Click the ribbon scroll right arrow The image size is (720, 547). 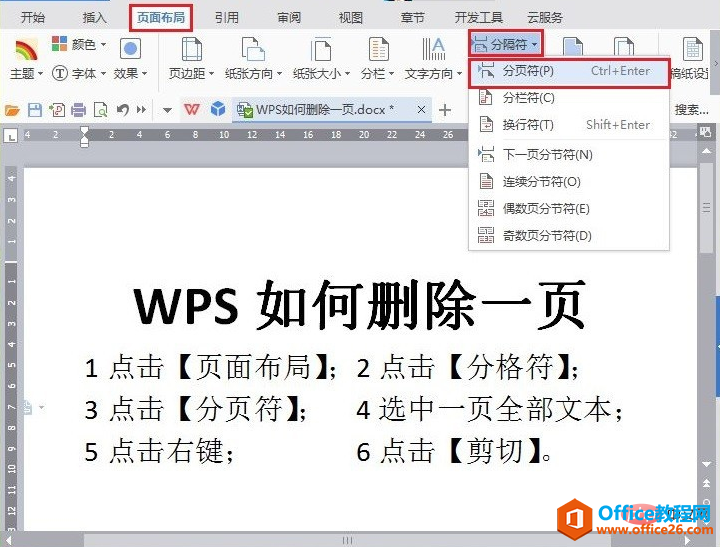click(715, 64)
